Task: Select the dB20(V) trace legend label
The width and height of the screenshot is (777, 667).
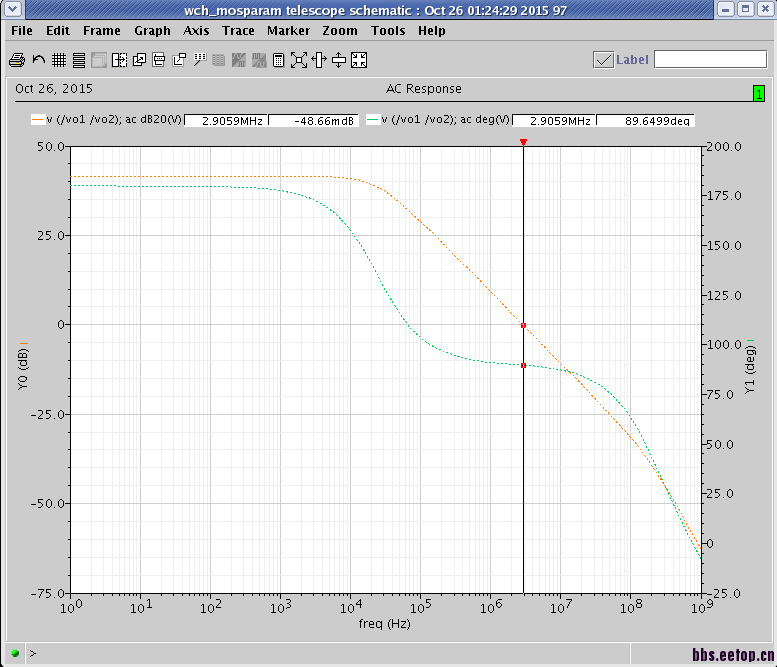Action: coord(114,119)
